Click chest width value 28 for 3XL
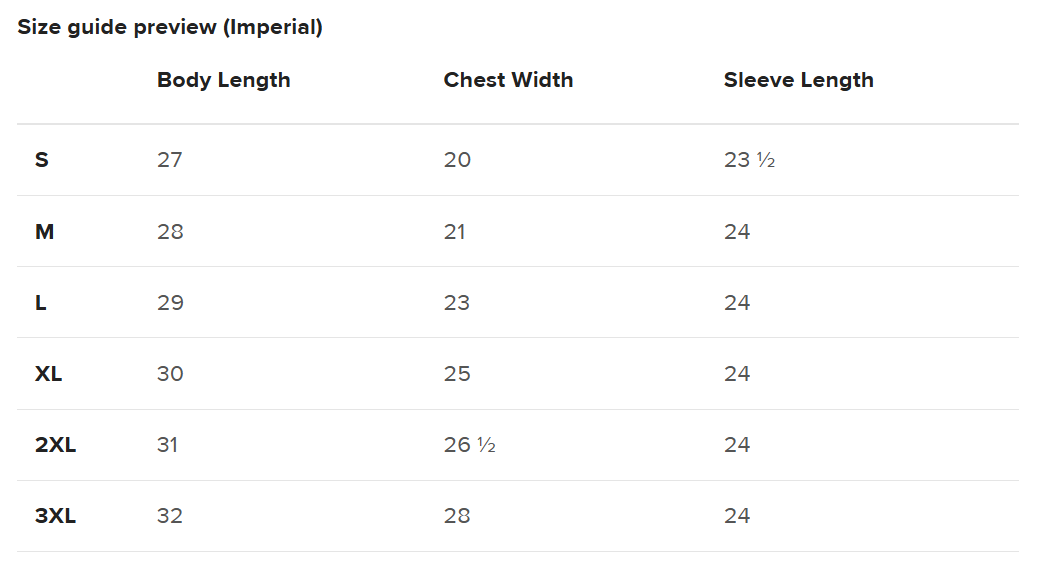 point(457,516)
